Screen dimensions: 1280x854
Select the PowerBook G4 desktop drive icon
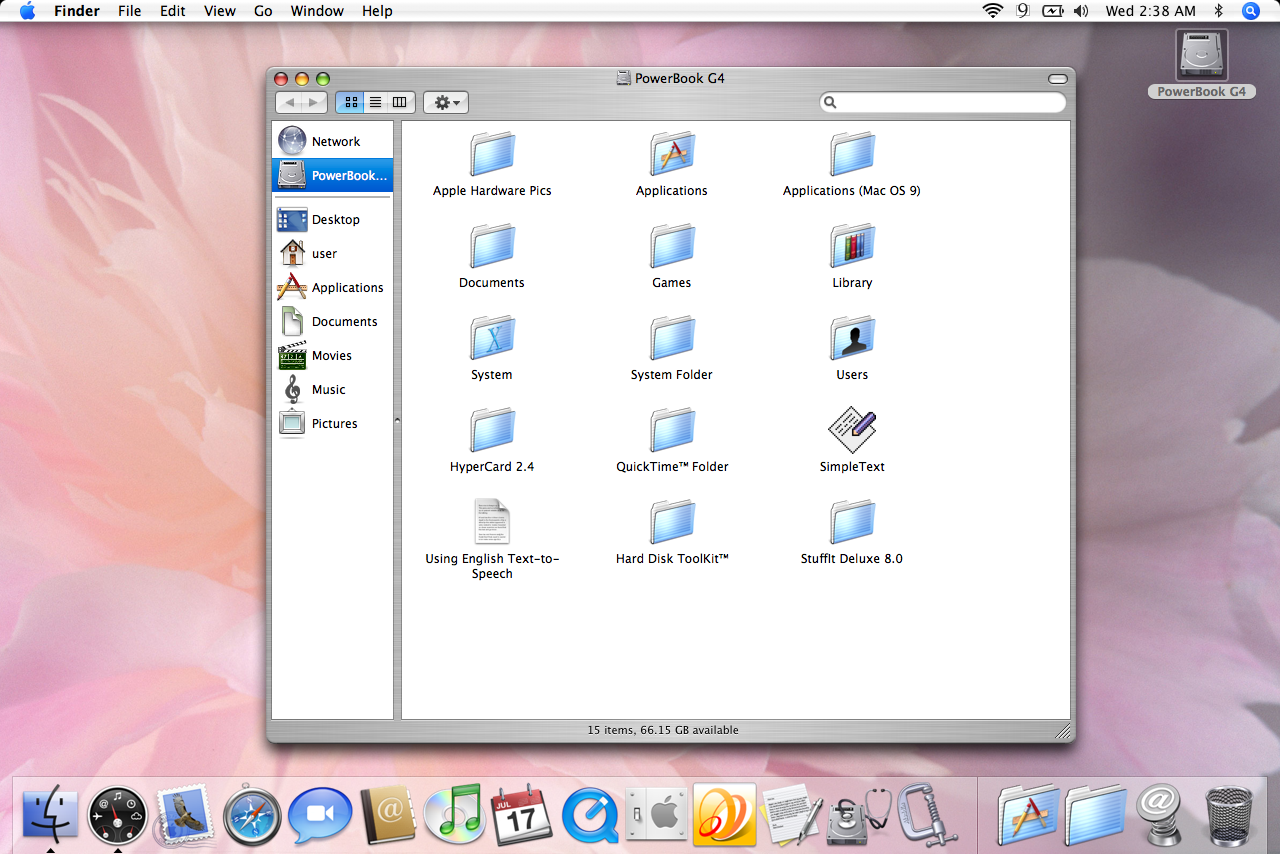click(x=1202, y=54)
